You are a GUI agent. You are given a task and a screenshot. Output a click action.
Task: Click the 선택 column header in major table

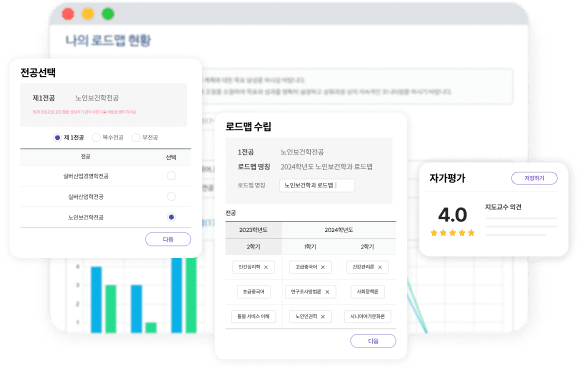click(171, 158)
